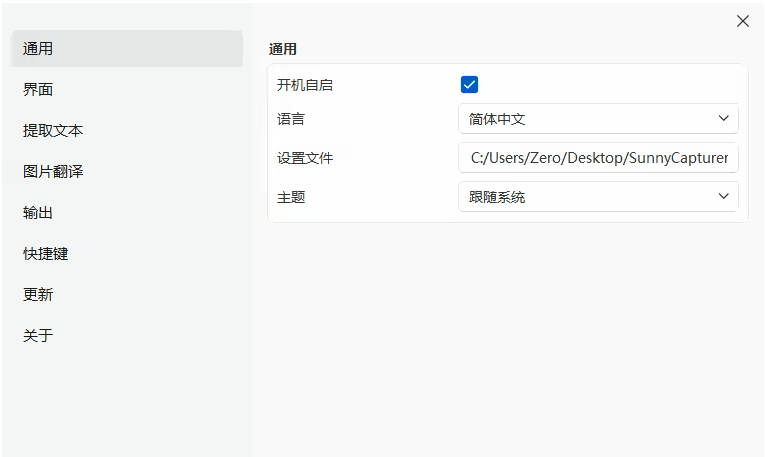
Task: Click the chevron arrow of the 主题 dropdown
Action: point(724,197)
